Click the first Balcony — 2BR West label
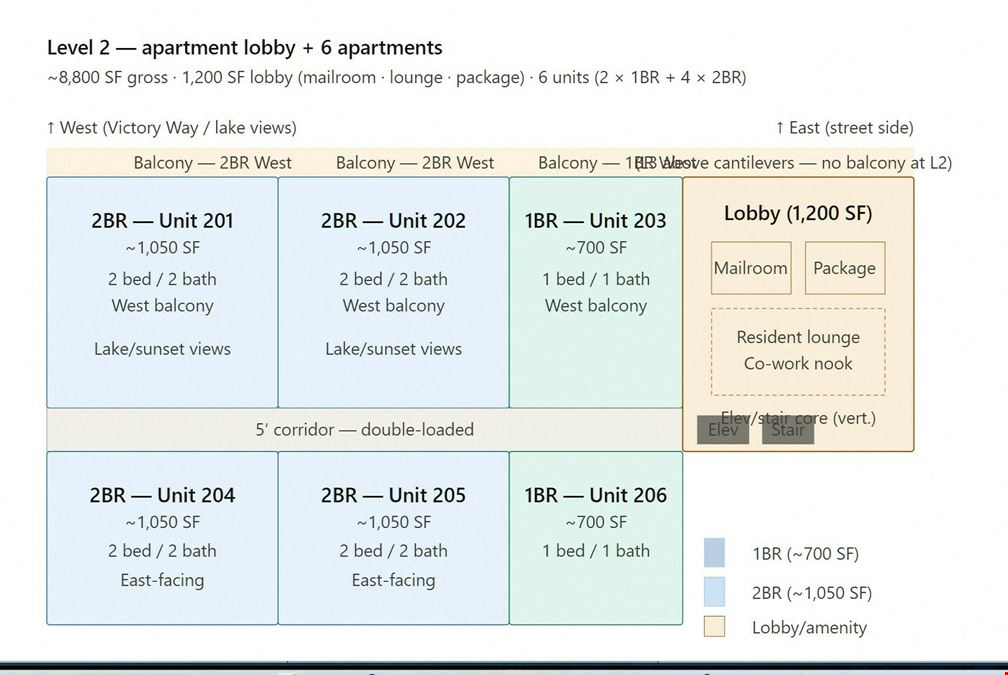 pos(213,163)
